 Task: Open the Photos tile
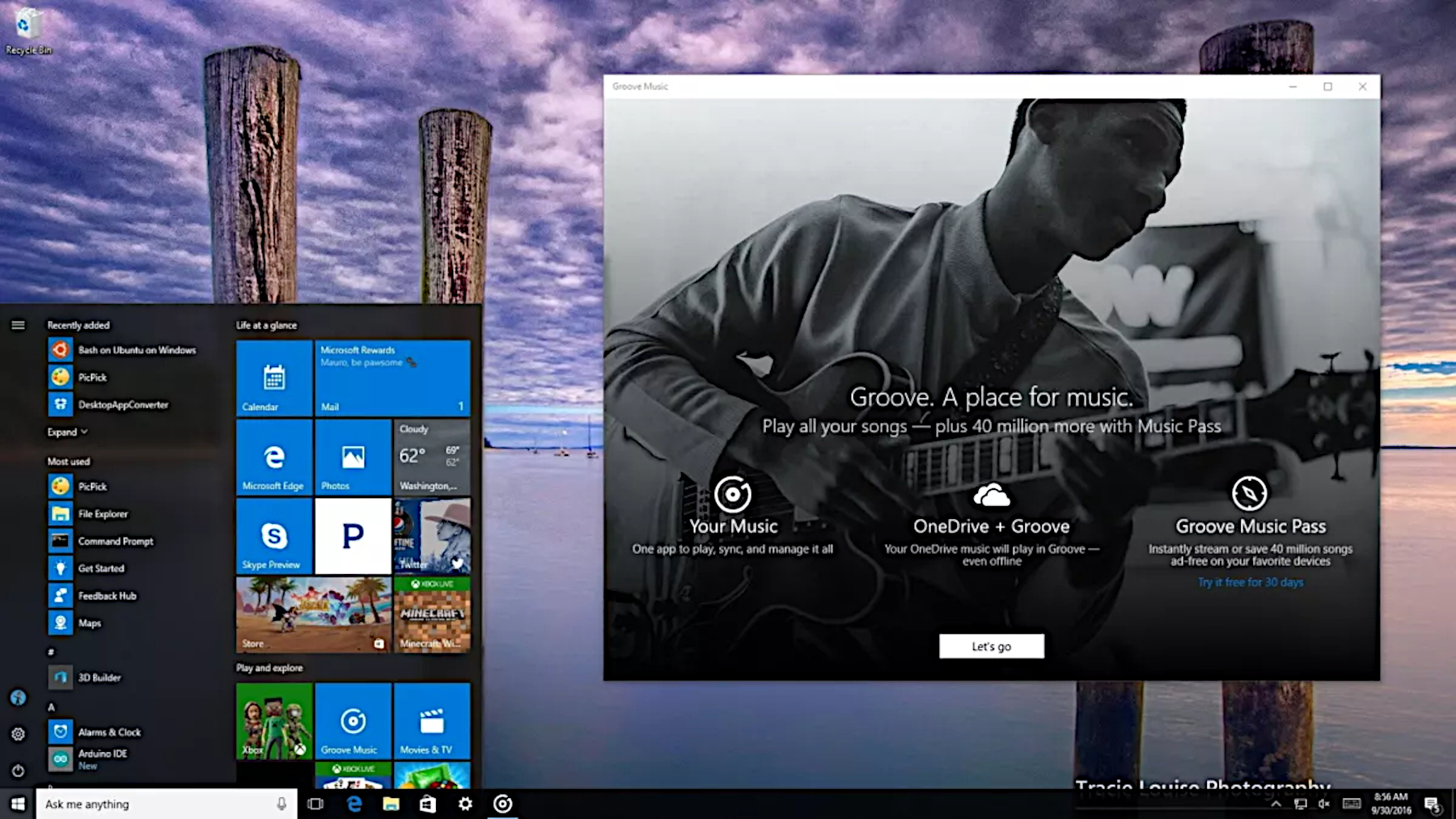(x=353, y=457)
